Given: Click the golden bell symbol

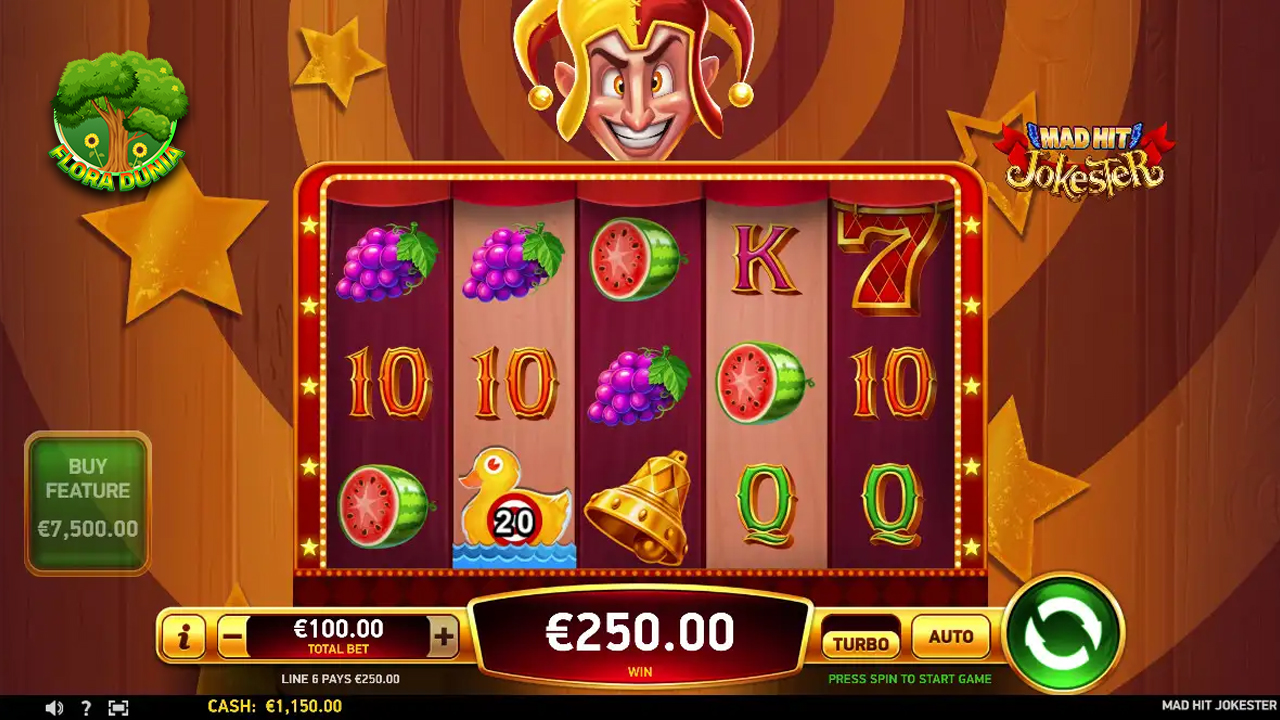Looking at the screenshot, I should click(639, 507).
